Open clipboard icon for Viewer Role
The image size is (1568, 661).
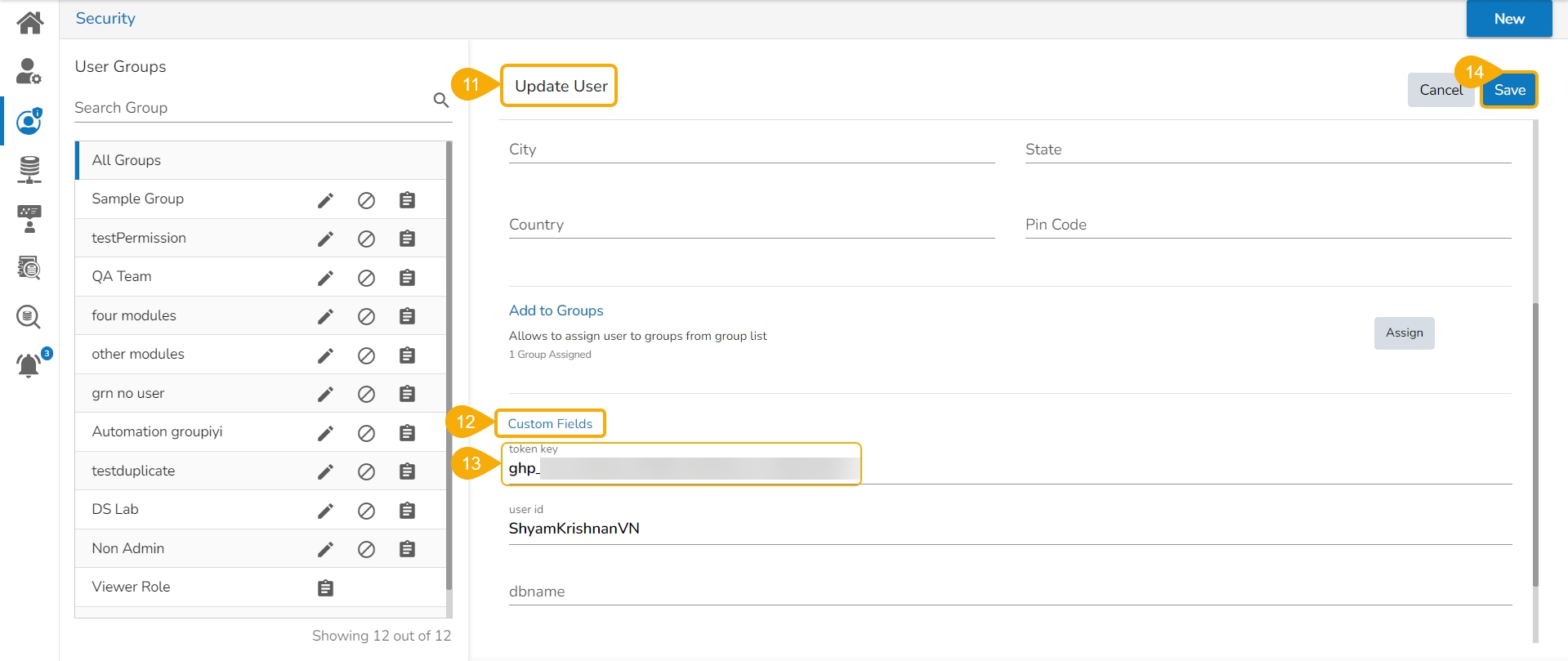(325, 588)
